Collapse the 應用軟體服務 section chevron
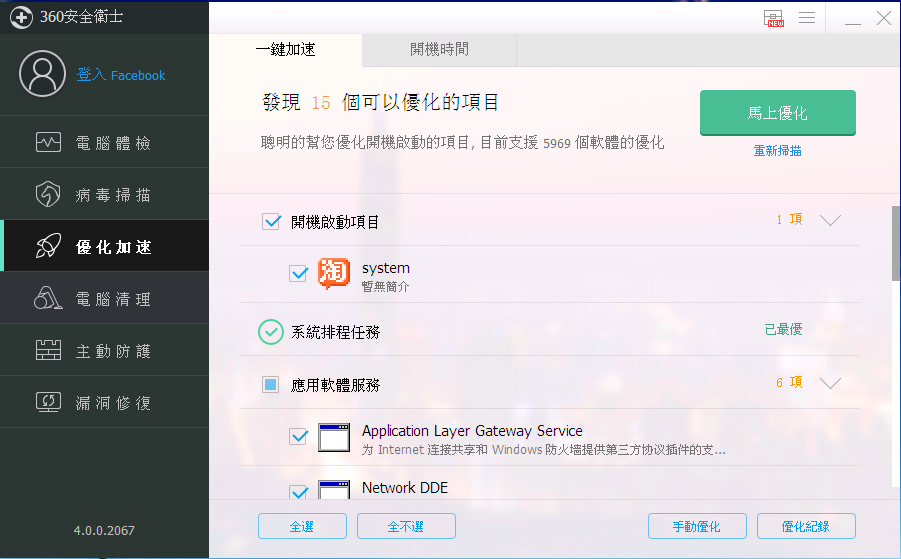The image size is (901, 559). [x=830, y=383]
